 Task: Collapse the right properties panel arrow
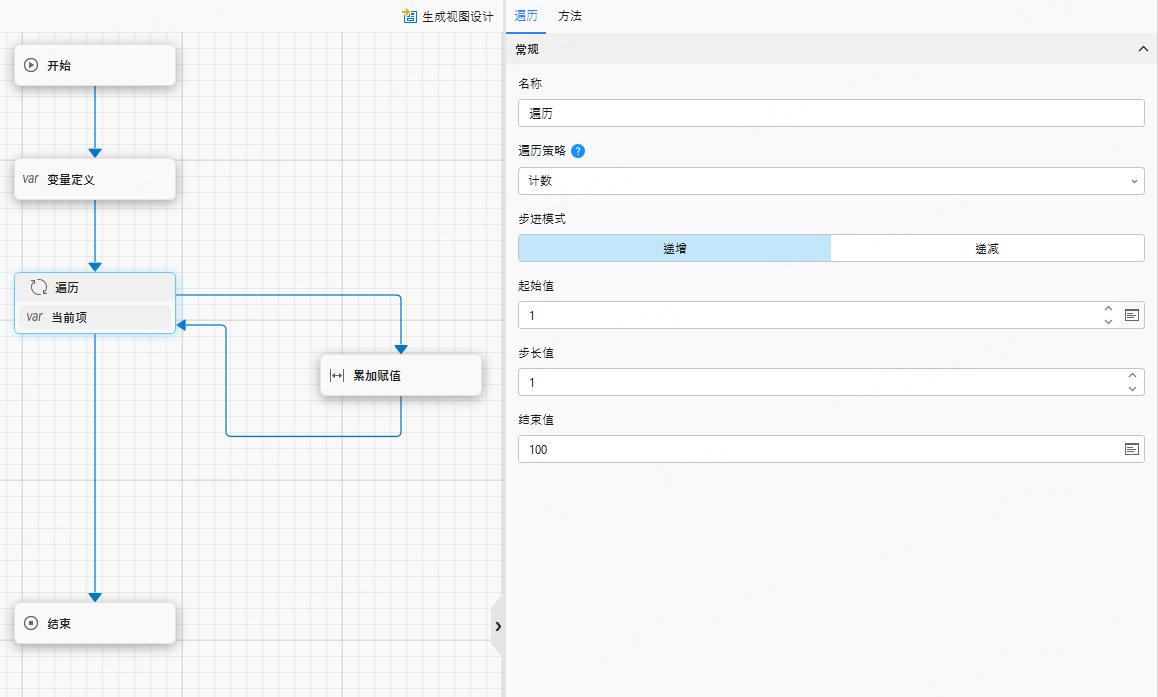point(497,626)
